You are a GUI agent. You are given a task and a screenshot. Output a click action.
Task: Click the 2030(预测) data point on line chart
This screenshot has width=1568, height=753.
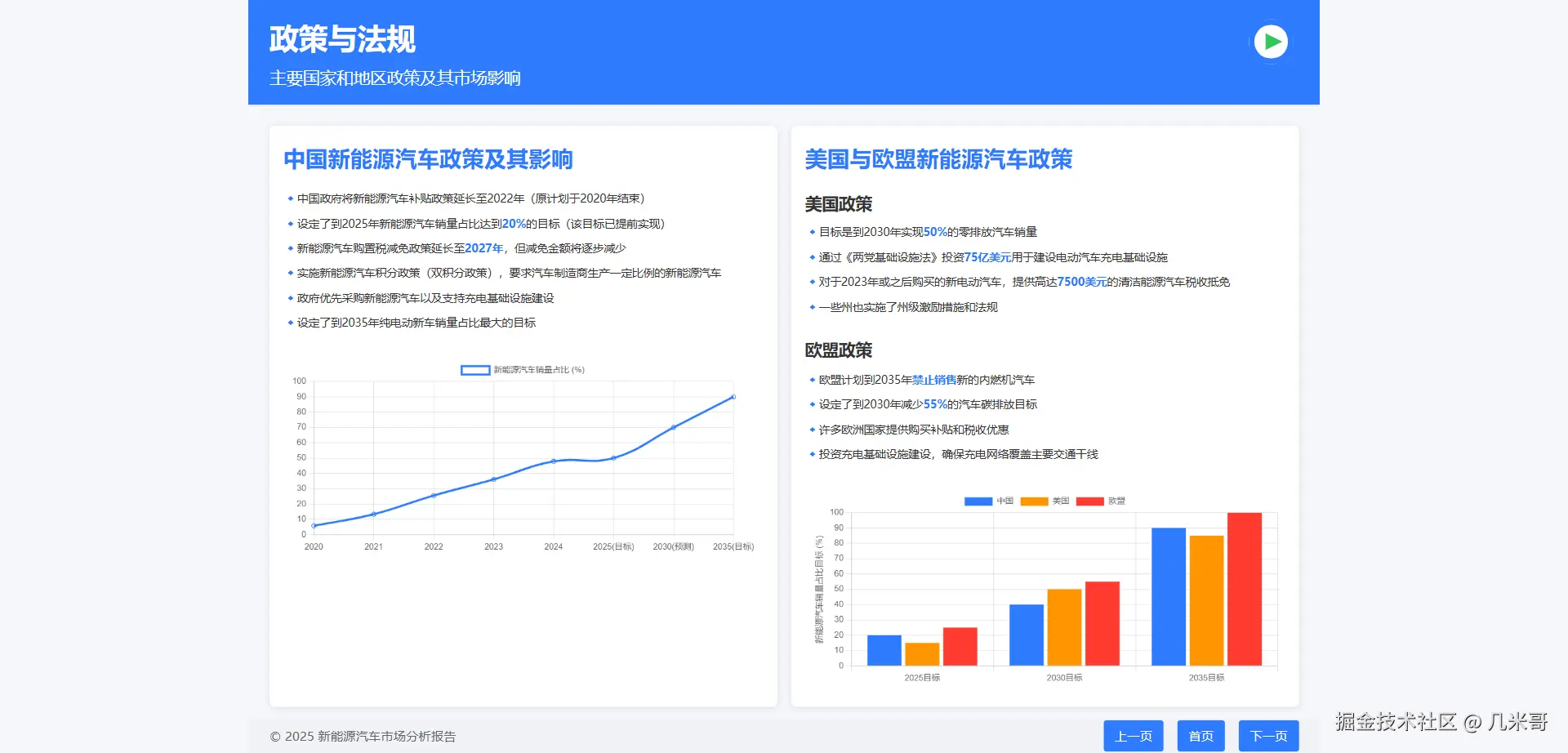click(x=674, y=427)
